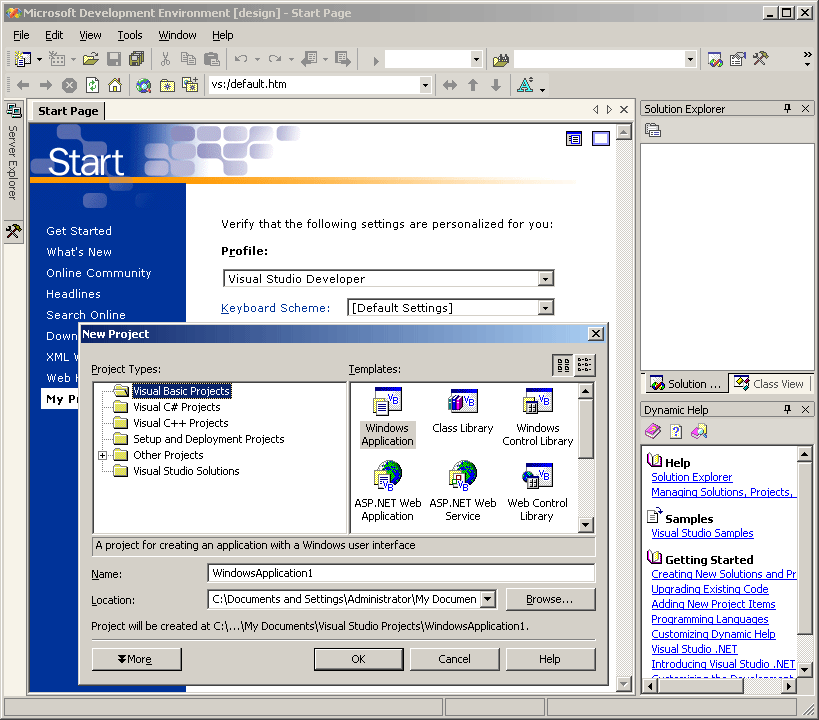819x720 pixels.
Task: Click the Open File folder icon
Action: [90, 59]
